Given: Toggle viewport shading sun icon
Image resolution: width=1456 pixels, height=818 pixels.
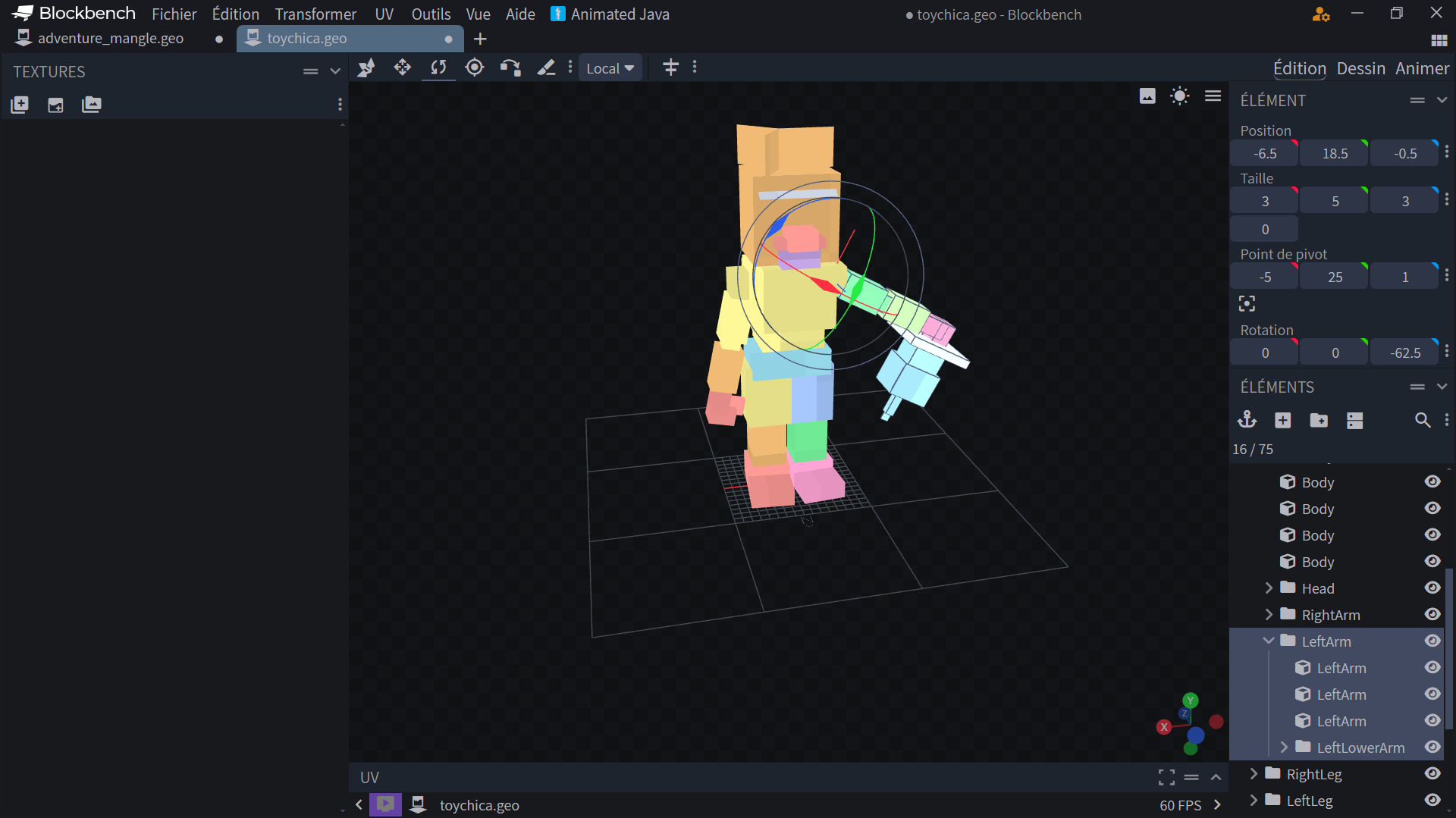Looking at the screenshot, I should (1180, 96).
